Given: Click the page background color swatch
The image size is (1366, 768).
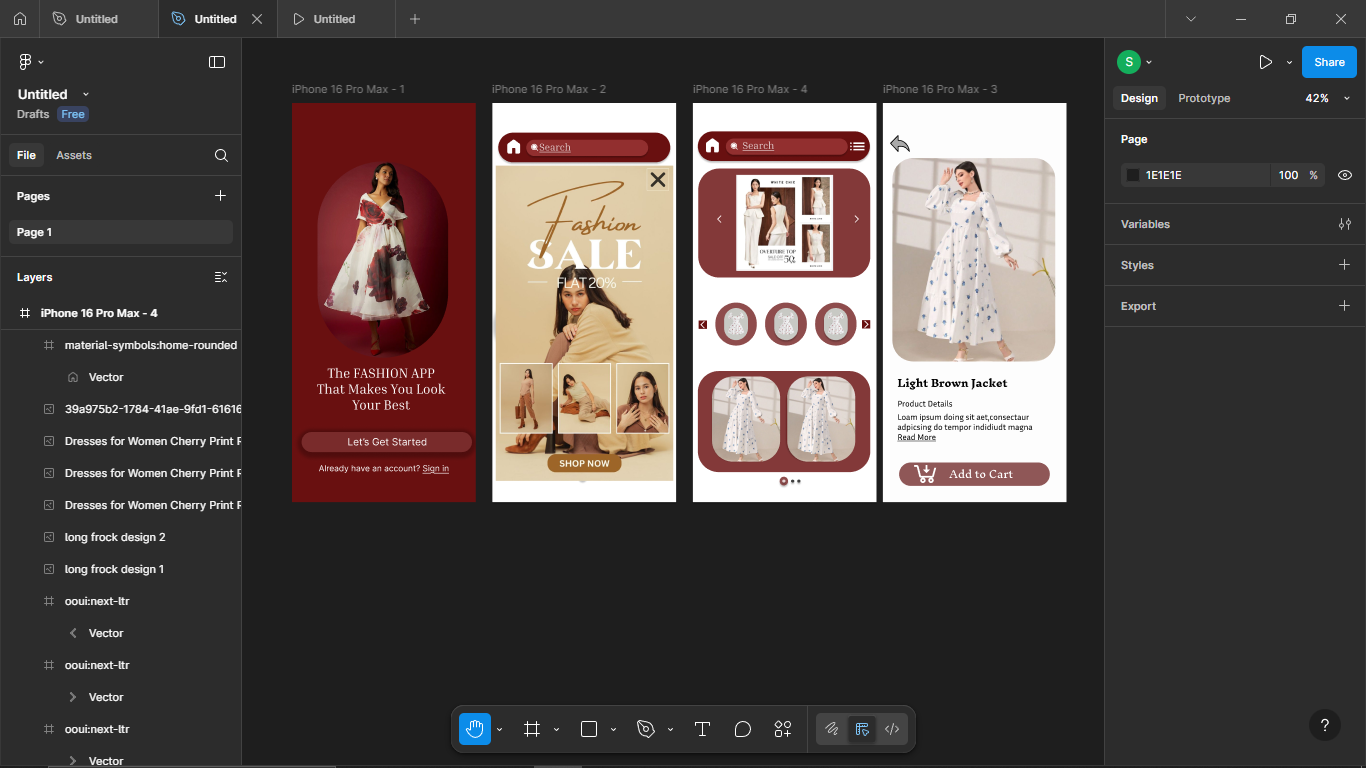Looking at the screenshot, I should pos(1133,175).
